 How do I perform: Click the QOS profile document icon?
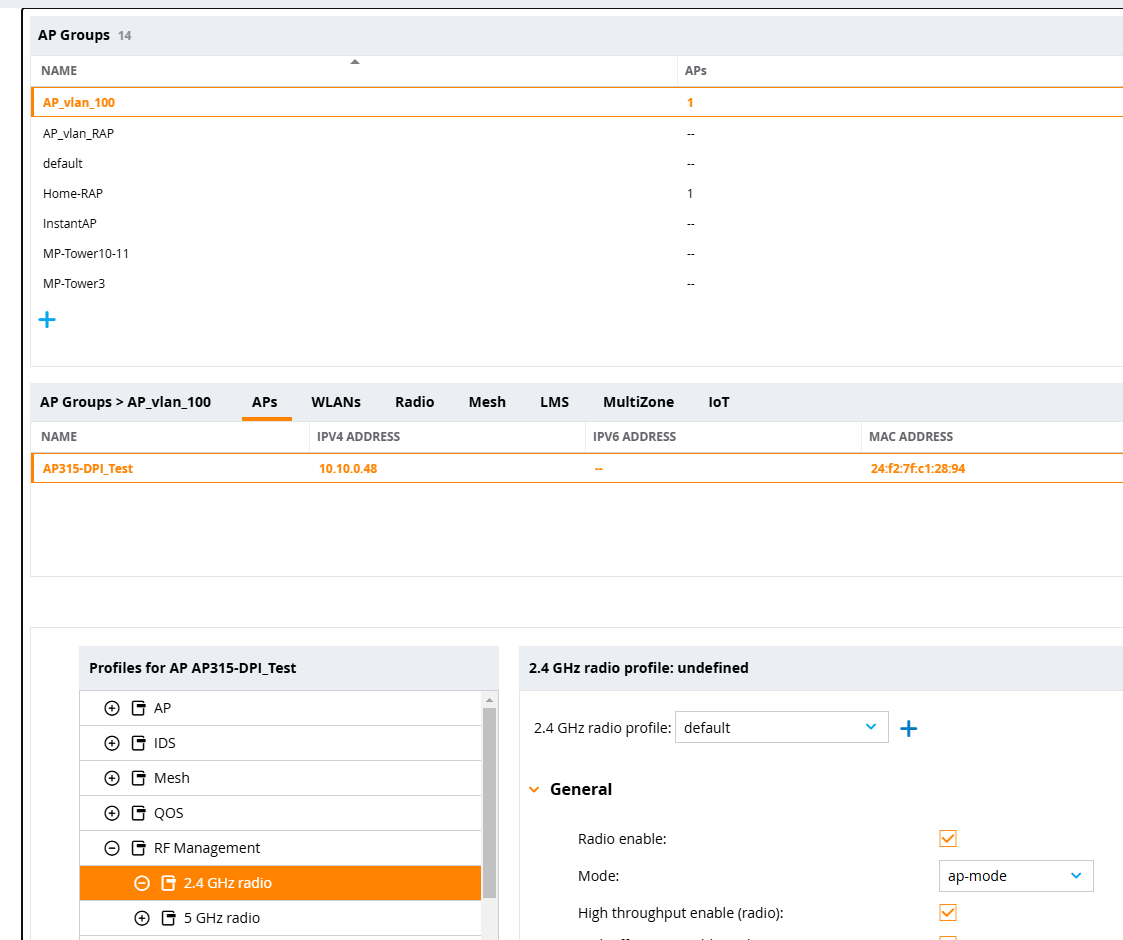[139, 813]
